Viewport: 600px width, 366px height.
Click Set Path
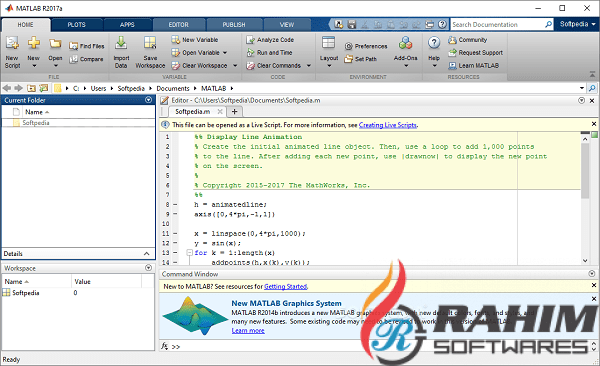pyautogui.click(x=360, y=59)
